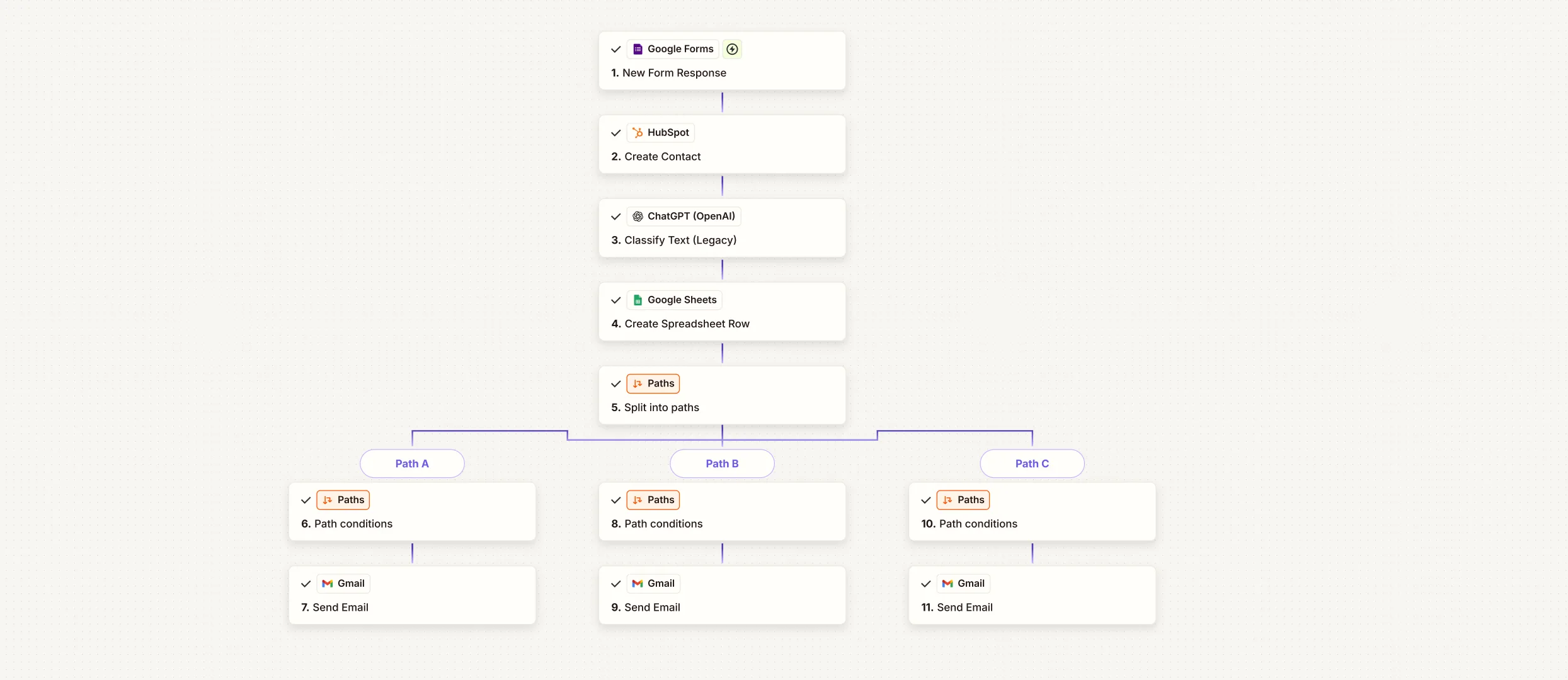Click the checkmark on step 11 Send Email

(x=926, y=584)
